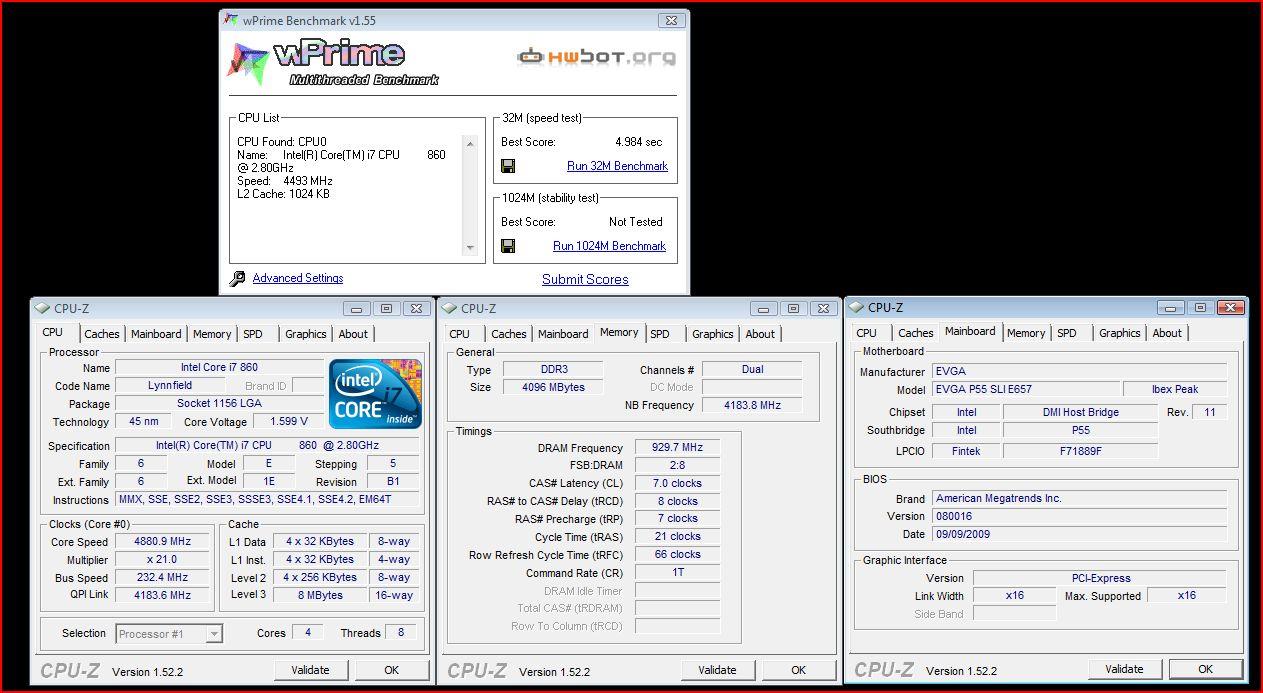Click the Row Refresh Cycle Time 66 clocks
Screen dimensions: 1263x693
coord(677,554)
